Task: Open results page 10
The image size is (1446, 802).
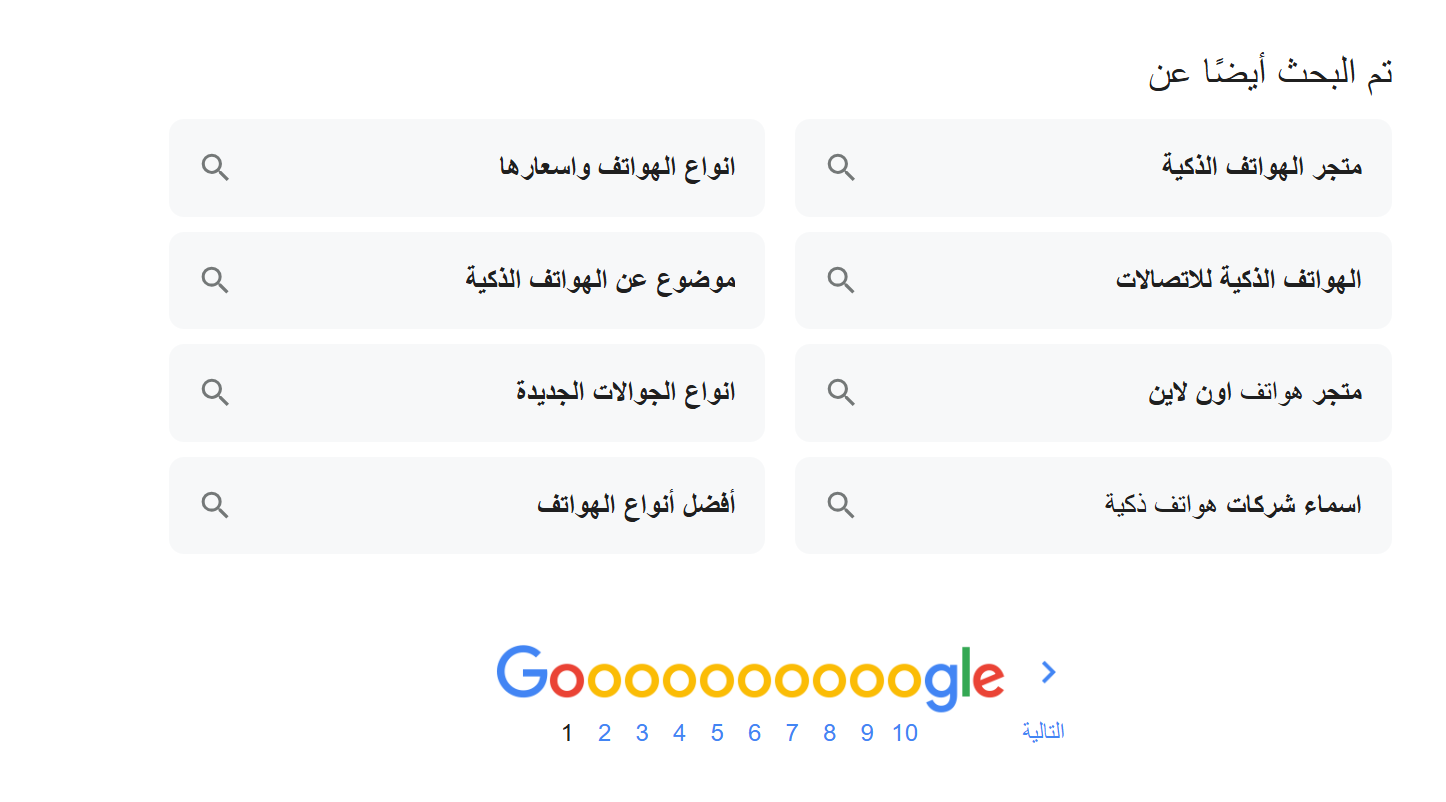Action: tap(905, 732)
